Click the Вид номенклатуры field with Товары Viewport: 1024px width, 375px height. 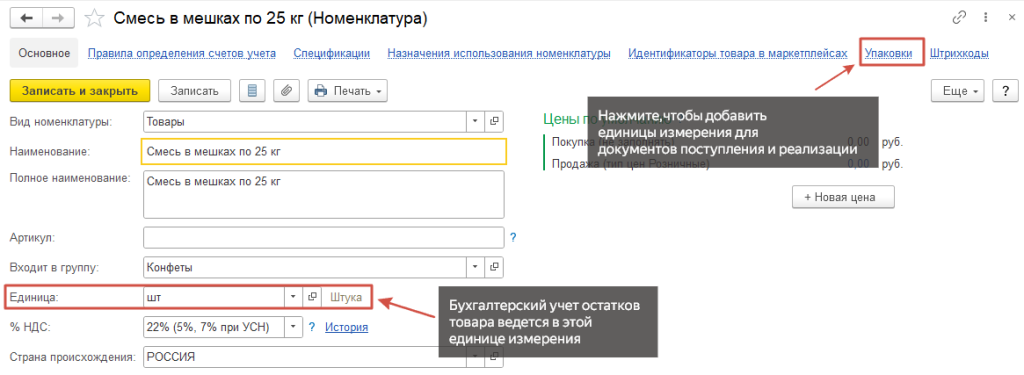[x=304, y=122]
